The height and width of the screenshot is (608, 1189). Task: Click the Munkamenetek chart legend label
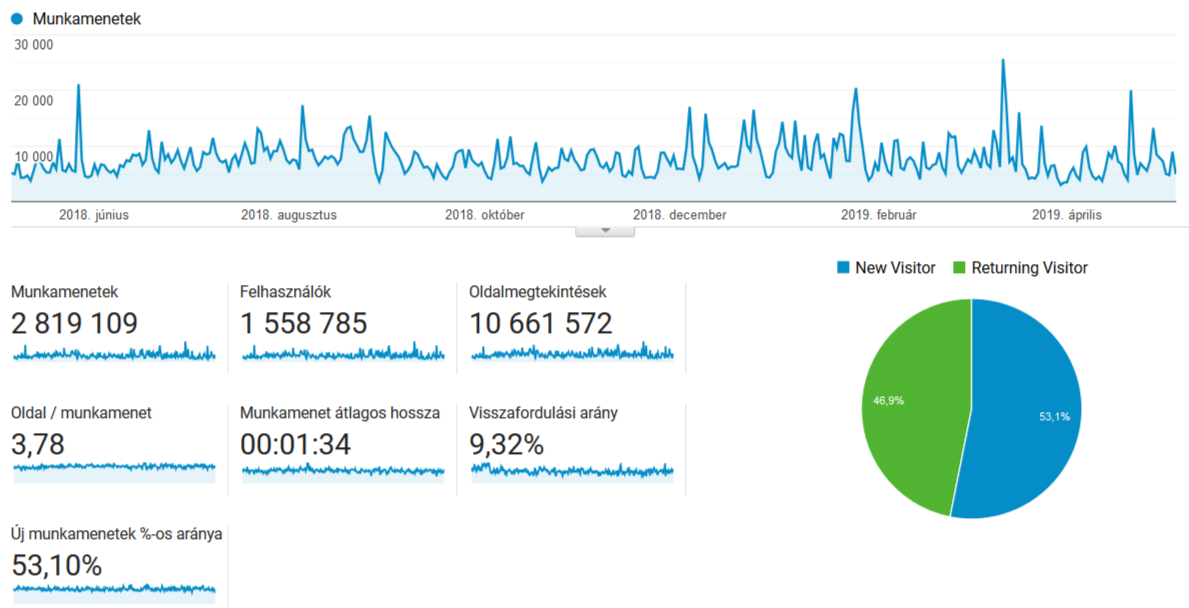tap(86, 18)
